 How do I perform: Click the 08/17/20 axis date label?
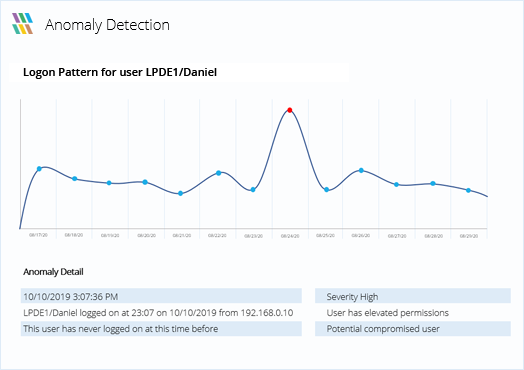38,235
